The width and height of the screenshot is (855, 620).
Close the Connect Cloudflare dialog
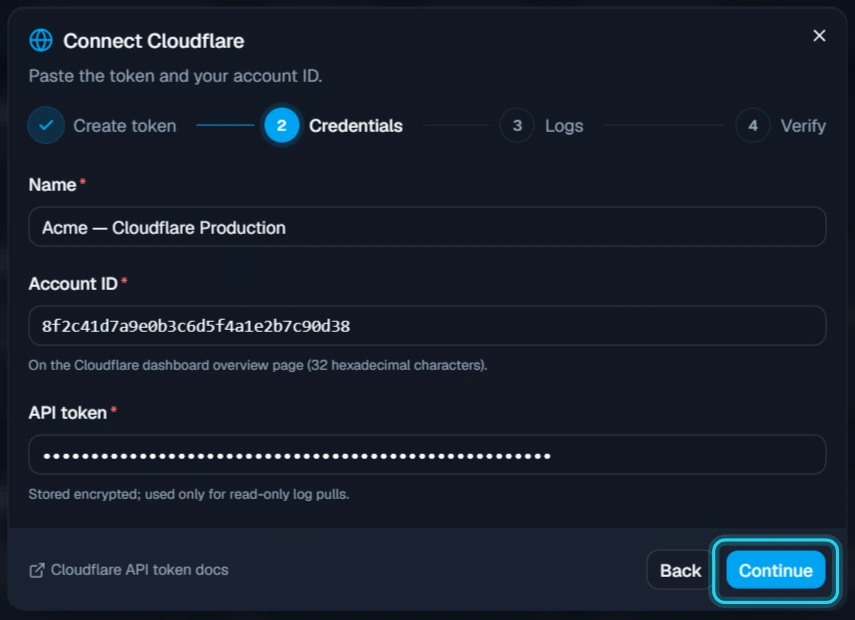click(818, 36)
